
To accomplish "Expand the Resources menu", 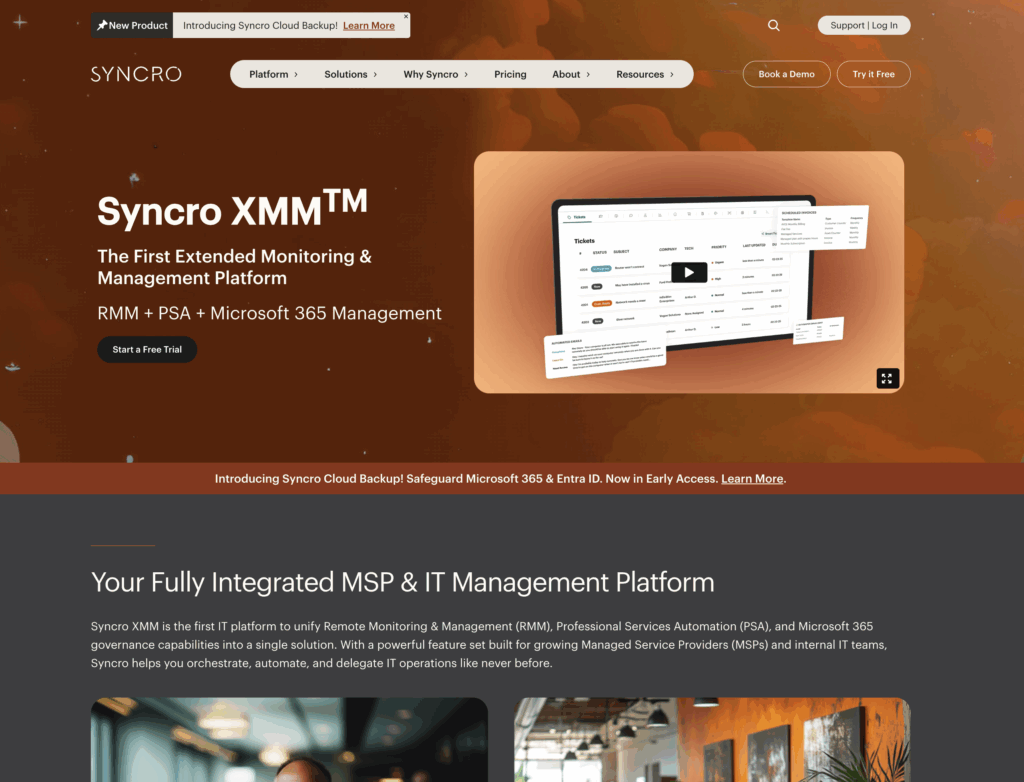I will click(645, 74).
